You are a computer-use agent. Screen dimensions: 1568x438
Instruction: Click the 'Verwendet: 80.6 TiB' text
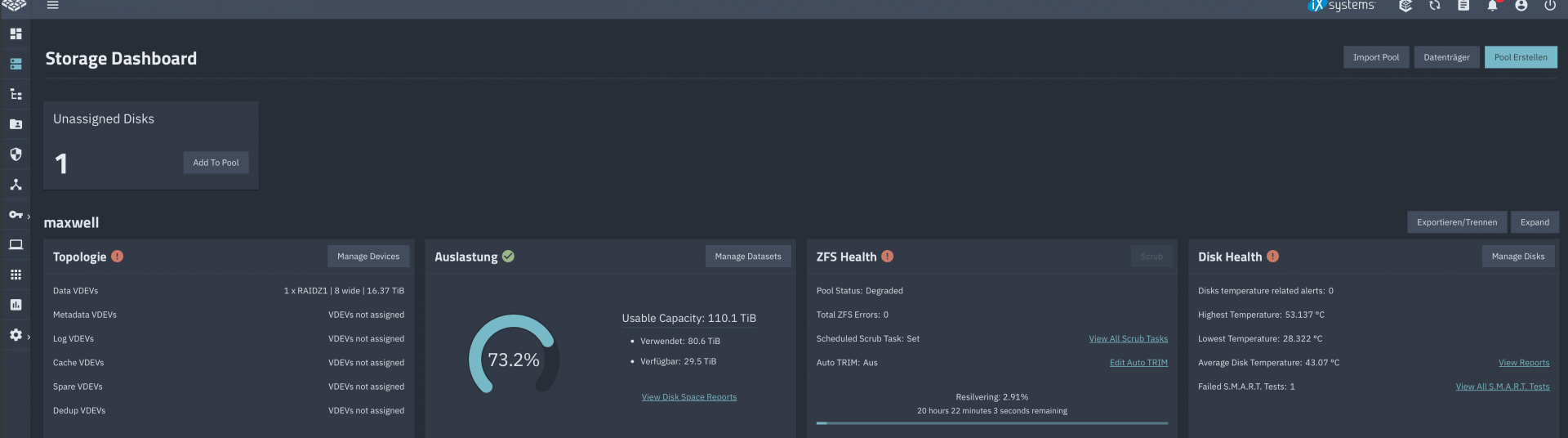(680, 342)
